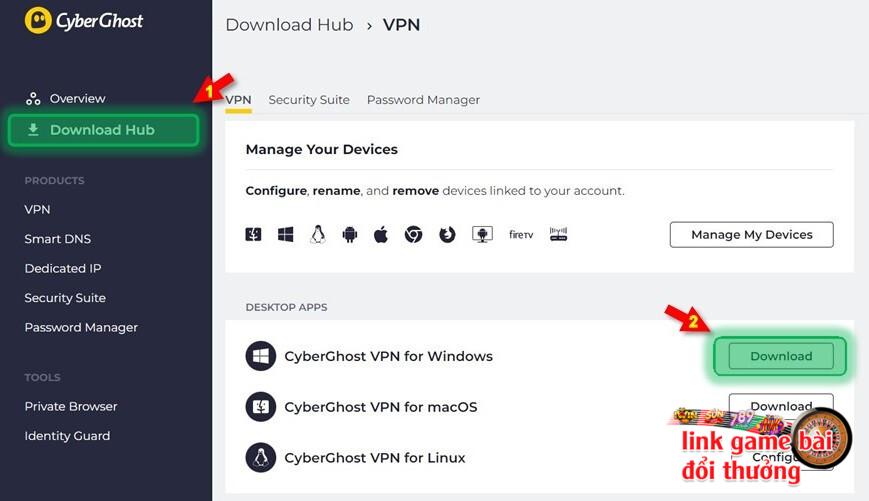Viewport: 869px width, 501px height.
Task: Select the Android device icon
Action: click(350, 235)
